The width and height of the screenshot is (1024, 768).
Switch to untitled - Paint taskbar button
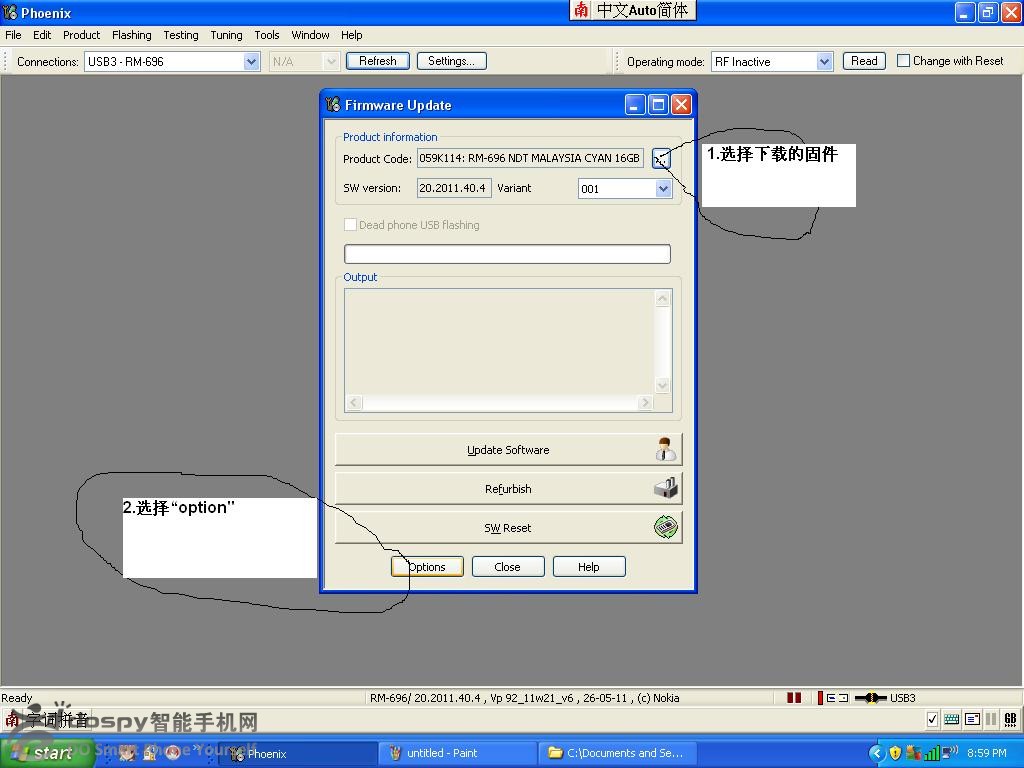[457, 754]
